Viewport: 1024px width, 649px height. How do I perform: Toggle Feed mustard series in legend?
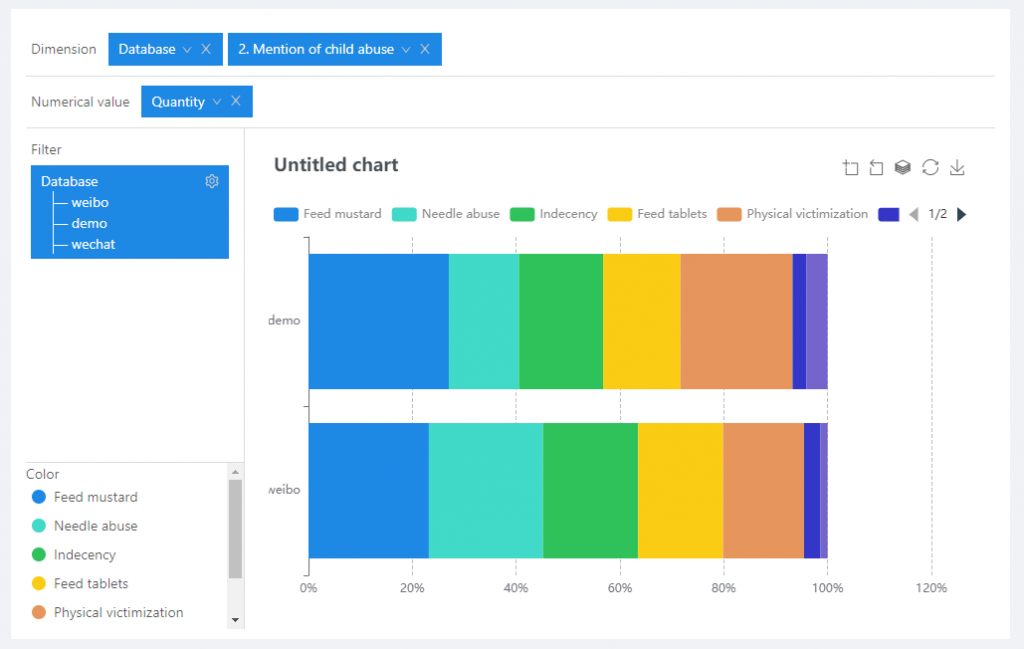pos(327,214)
